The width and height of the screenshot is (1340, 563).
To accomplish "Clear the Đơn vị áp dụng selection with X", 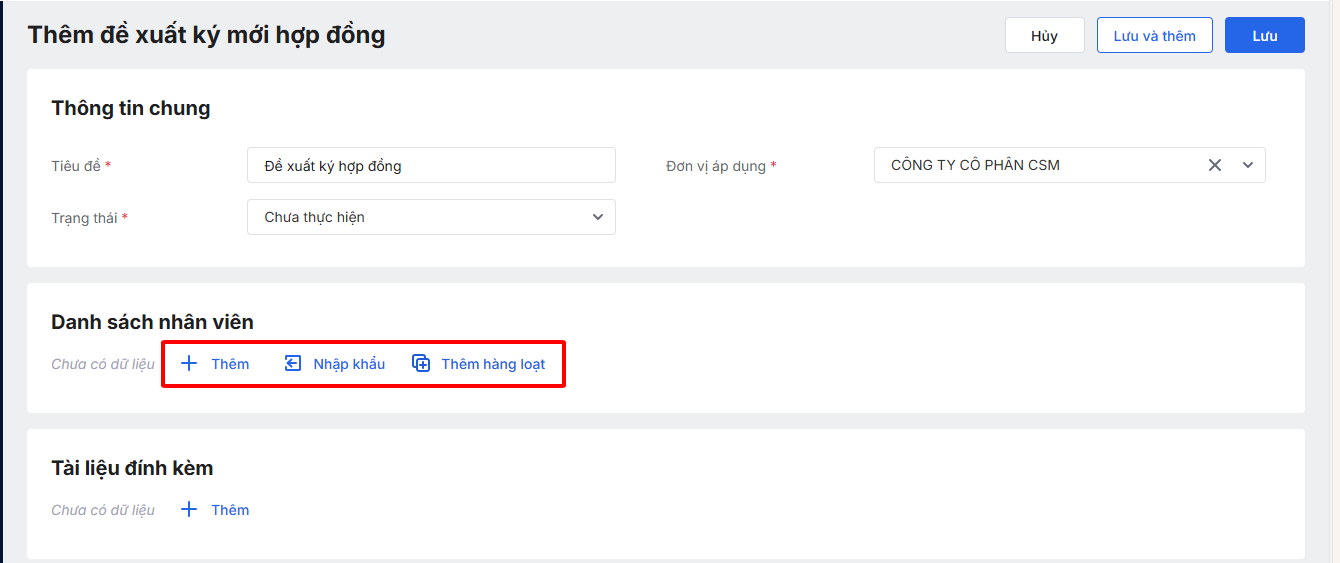I will pyautogui.click(x=1215, y=165).
